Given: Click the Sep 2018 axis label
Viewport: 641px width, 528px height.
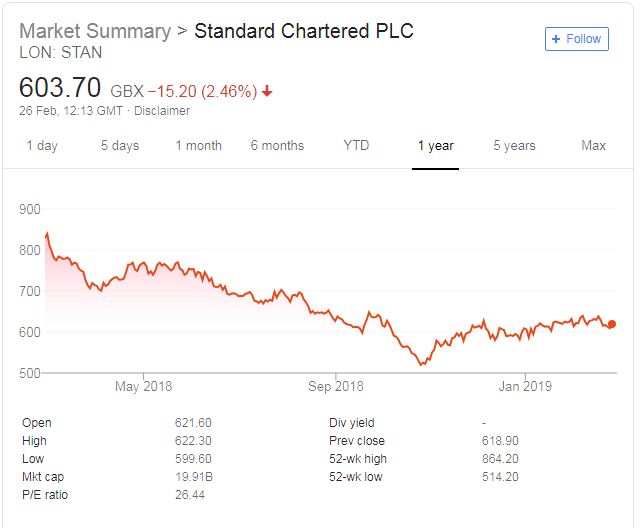Looking at the screenshot, I should [x=336, y=386].
